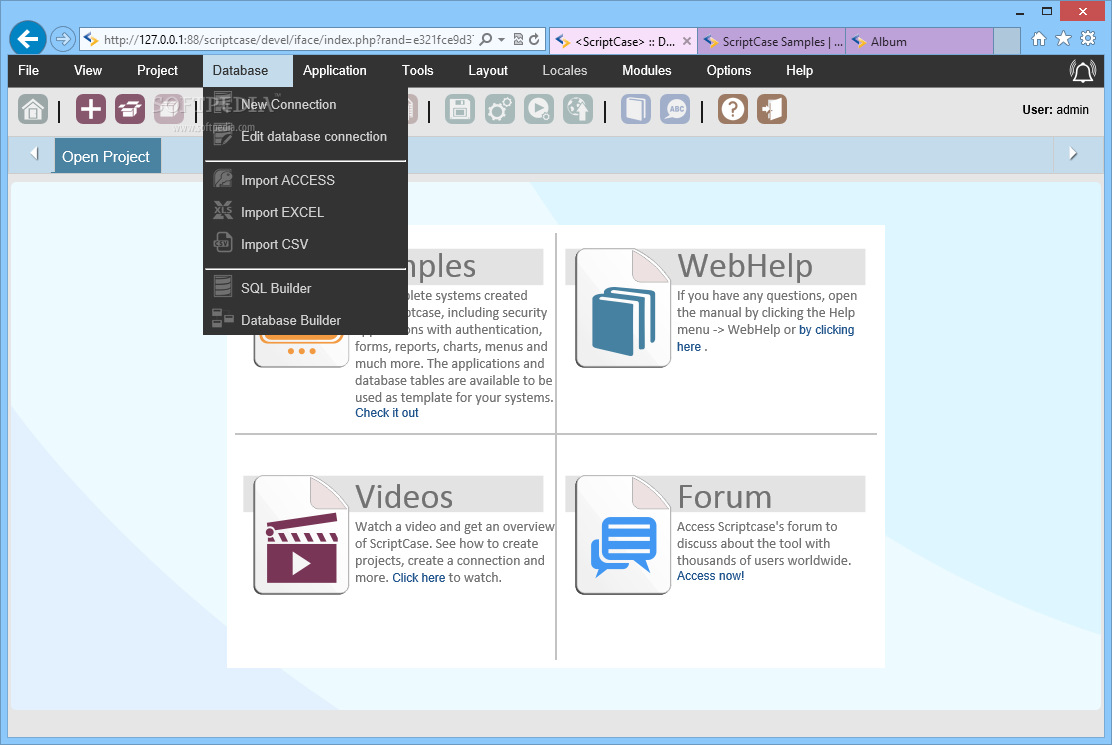Select New Connection in Database menu
The height and width of the screenshot is (745, 1112).
(x=306, y=104)
